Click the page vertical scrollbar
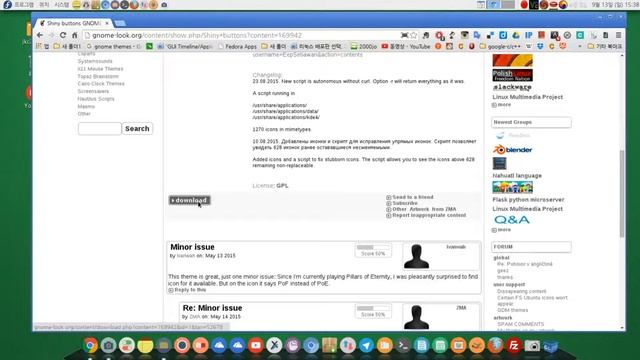Viewport: 640px width, 360px height. 622,193
